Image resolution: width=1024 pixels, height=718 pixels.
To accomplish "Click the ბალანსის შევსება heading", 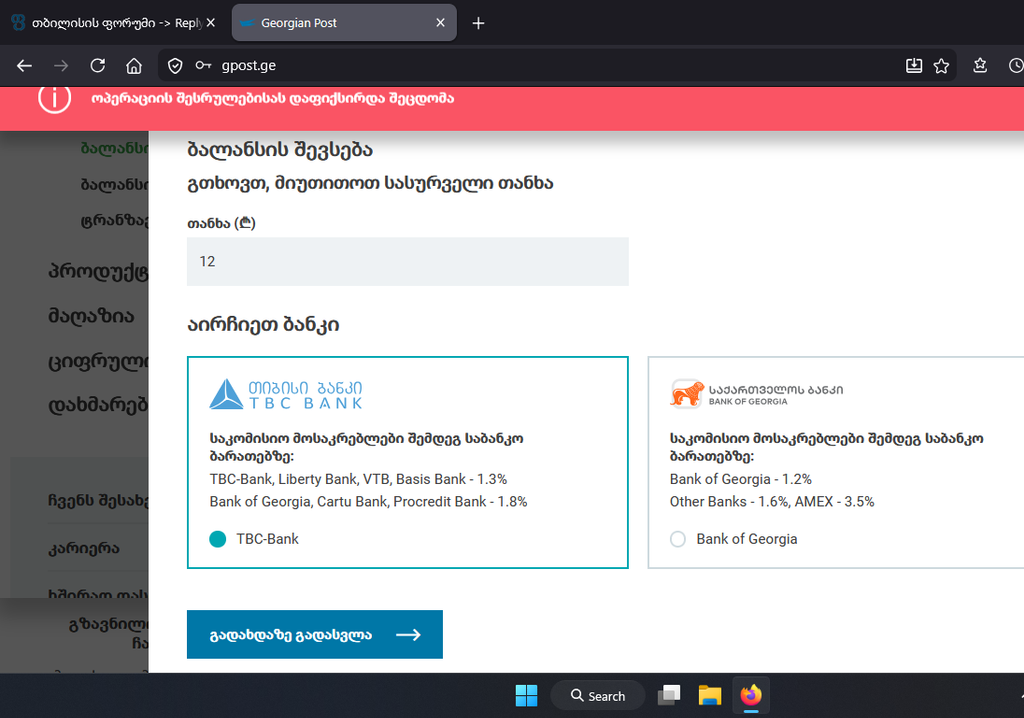I will point(280,150).
